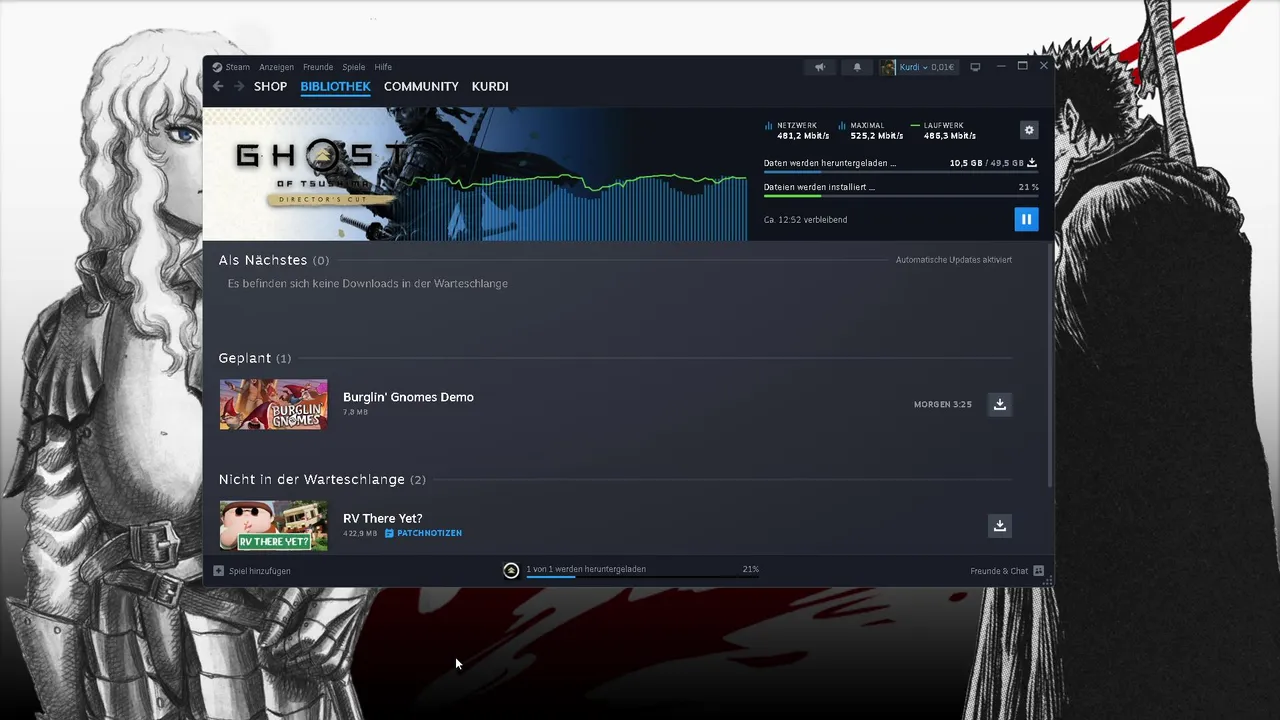
Task: Open the Spiele menu
Action: tap(354, 67)
